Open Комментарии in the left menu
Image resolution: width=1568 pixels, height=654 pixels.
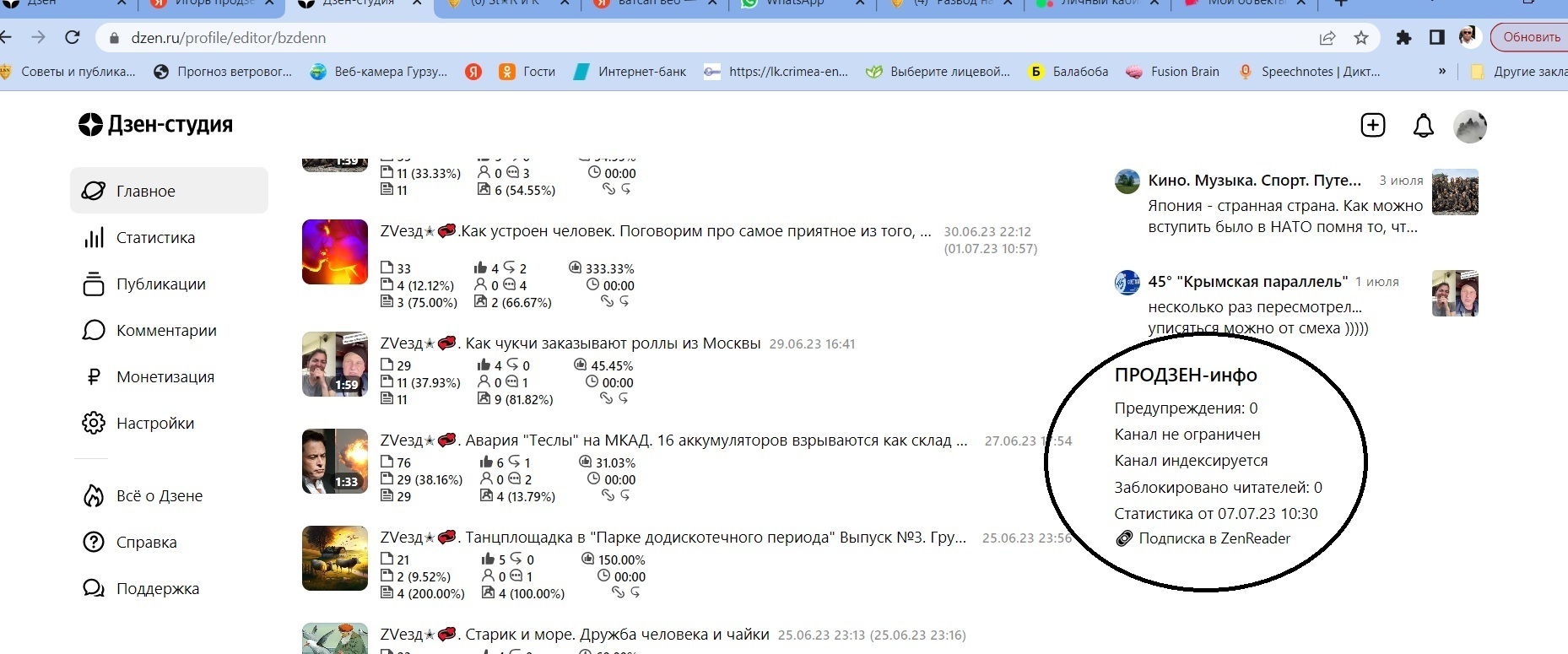(166, 331)
